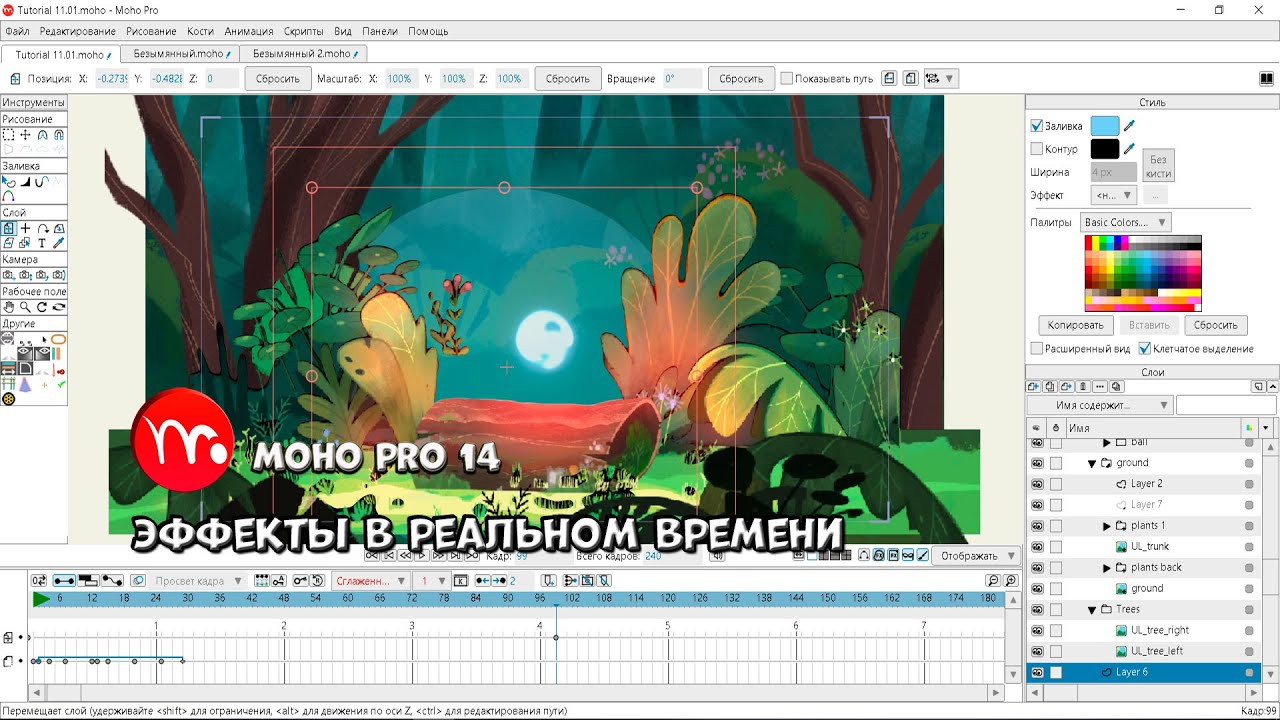The height and width of the screenshot is (720, 1280).
Task: Select the Text layer tool (T)
Action: point(42,243)
